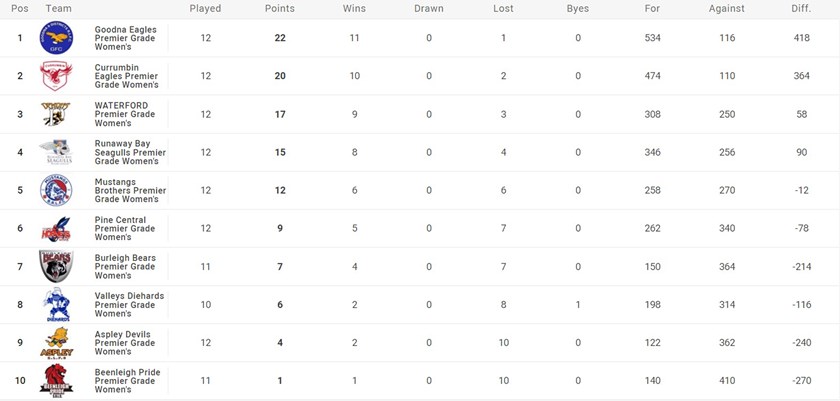The width and height of the screenshot is (840, 401).
Task: Click the Runaway Bay Seagulls logo
Action: click(56, 153)
